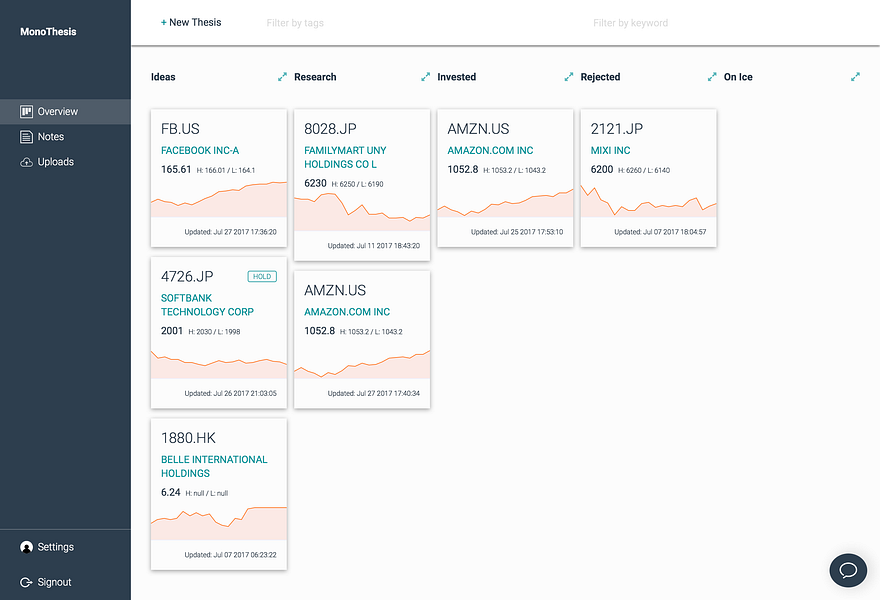Viewport: 880px width, 600px height.
Task: Open the chat bubble widget
Action: [x=848, y=570]
